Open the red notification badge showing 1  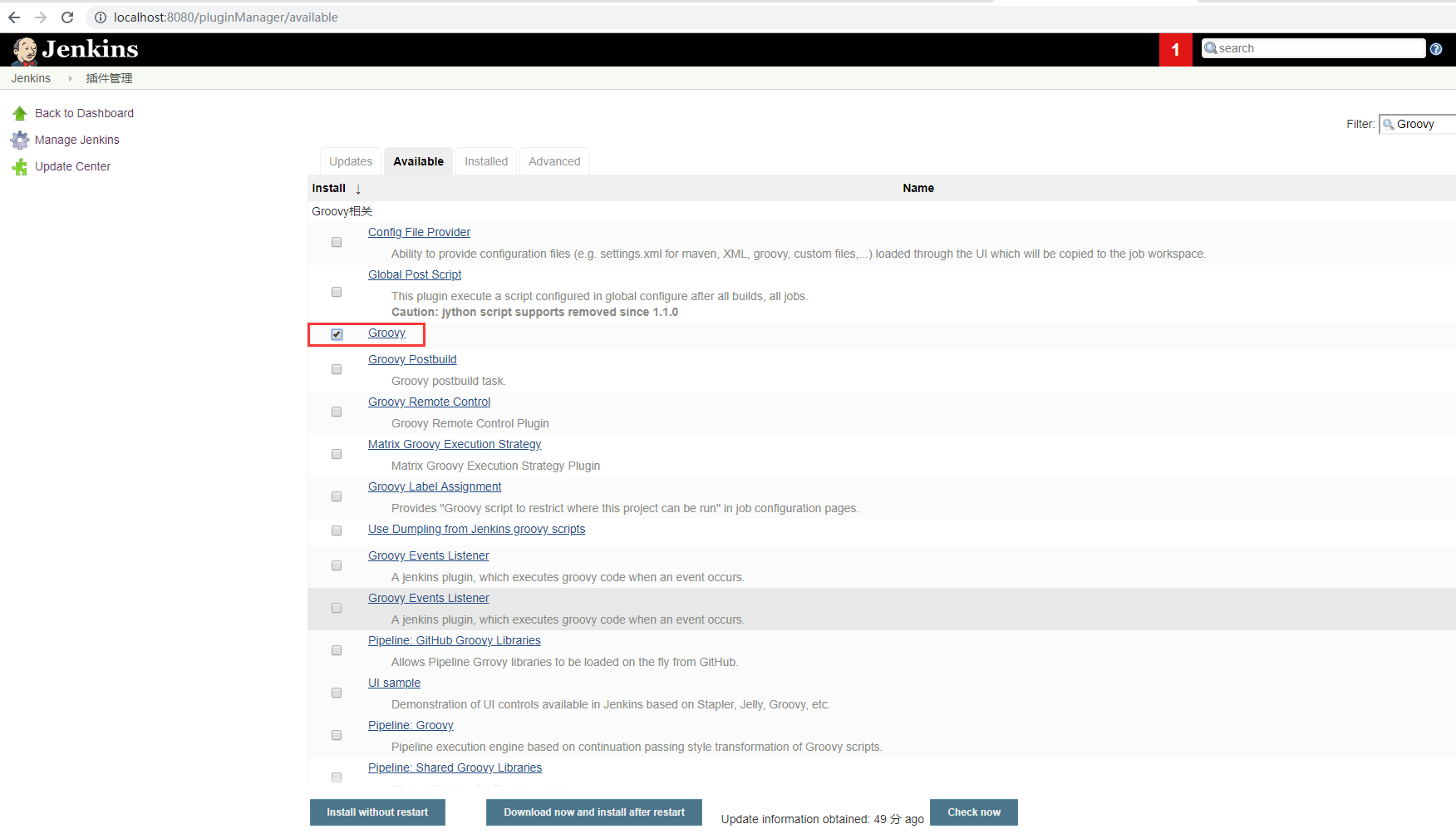pos(1175,50)
